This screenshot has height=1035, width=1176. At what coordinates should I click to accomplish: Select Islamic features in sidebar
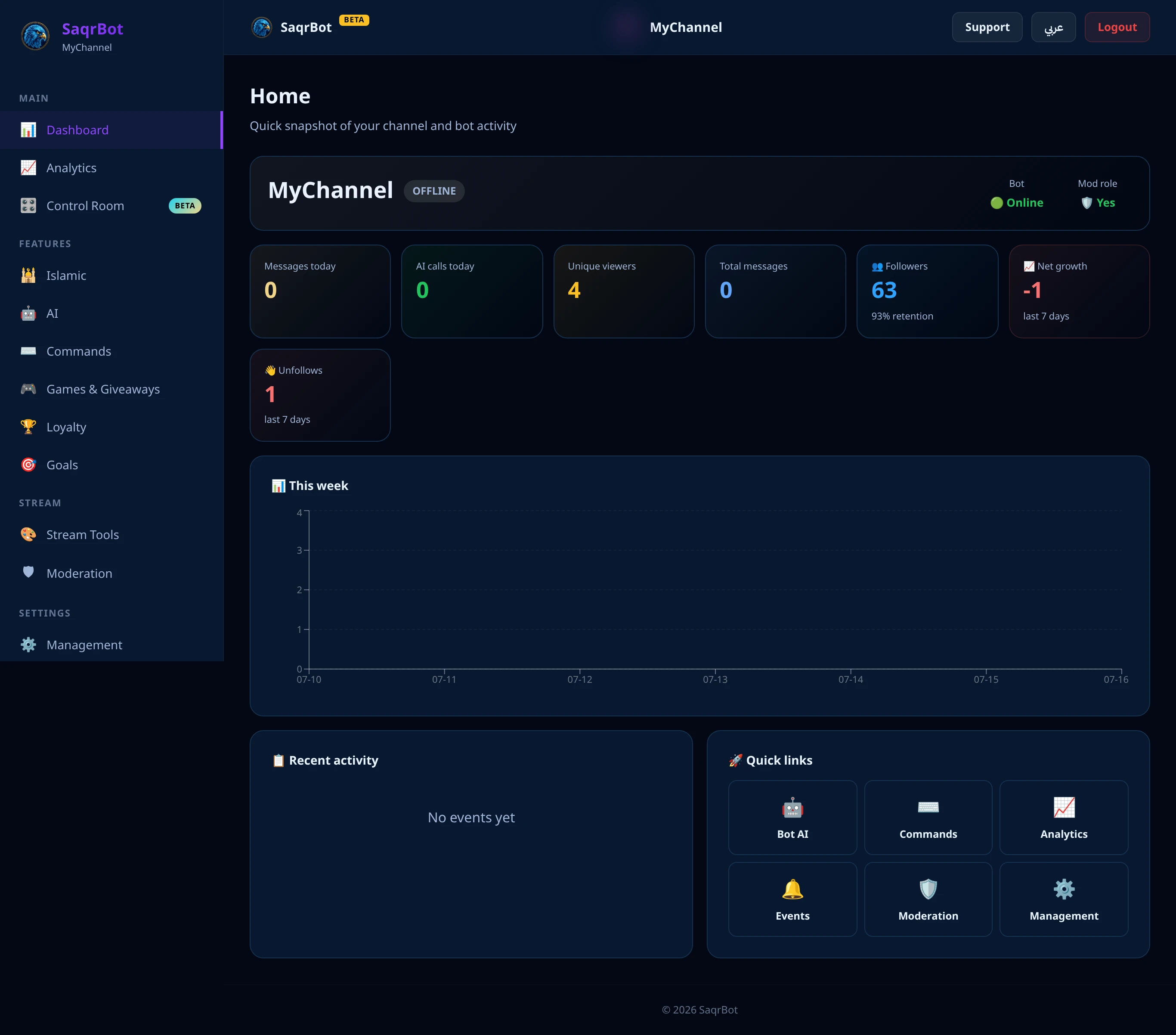(x=111, y=276)
